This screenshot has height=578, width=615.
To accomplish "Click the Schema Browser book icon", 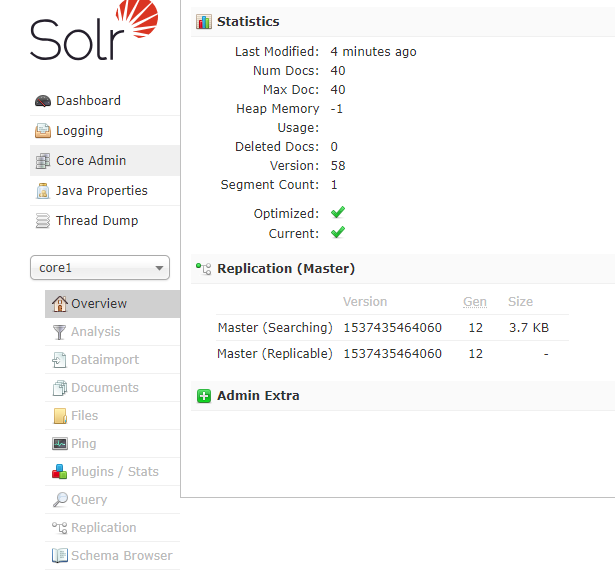I will click(x=60, y=556).
